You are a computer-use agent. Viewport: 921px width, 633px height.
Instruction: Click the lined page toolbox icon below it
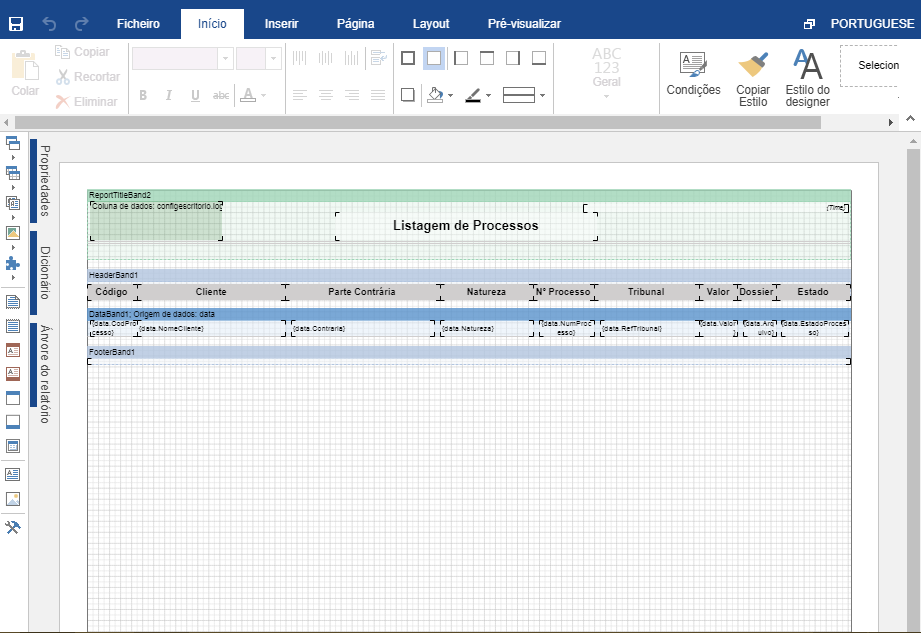[13, 326]
